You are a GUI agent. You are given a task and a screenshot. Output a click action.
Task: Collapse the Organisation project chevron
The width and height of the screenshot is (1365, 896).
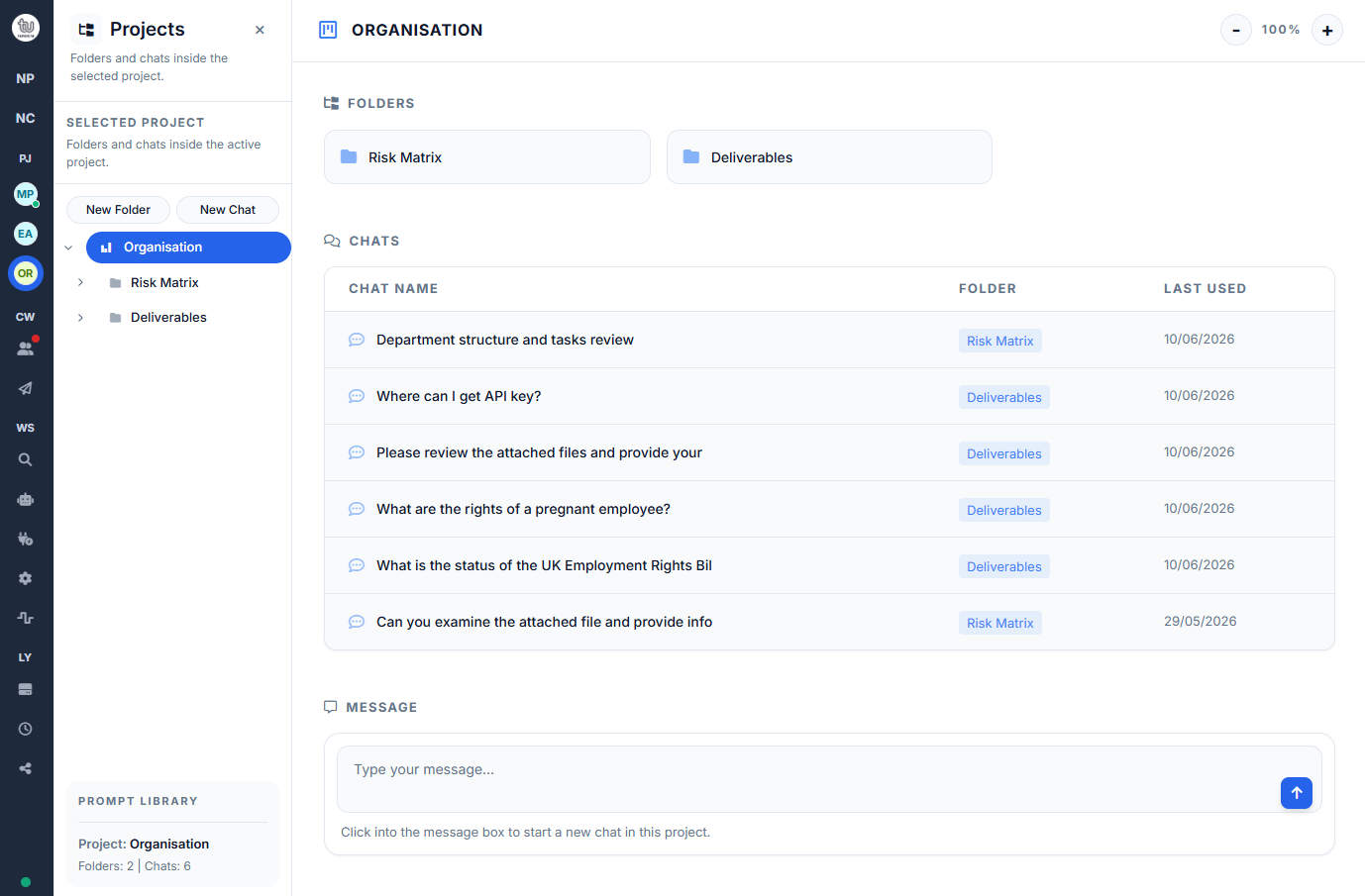coord(68,248)
